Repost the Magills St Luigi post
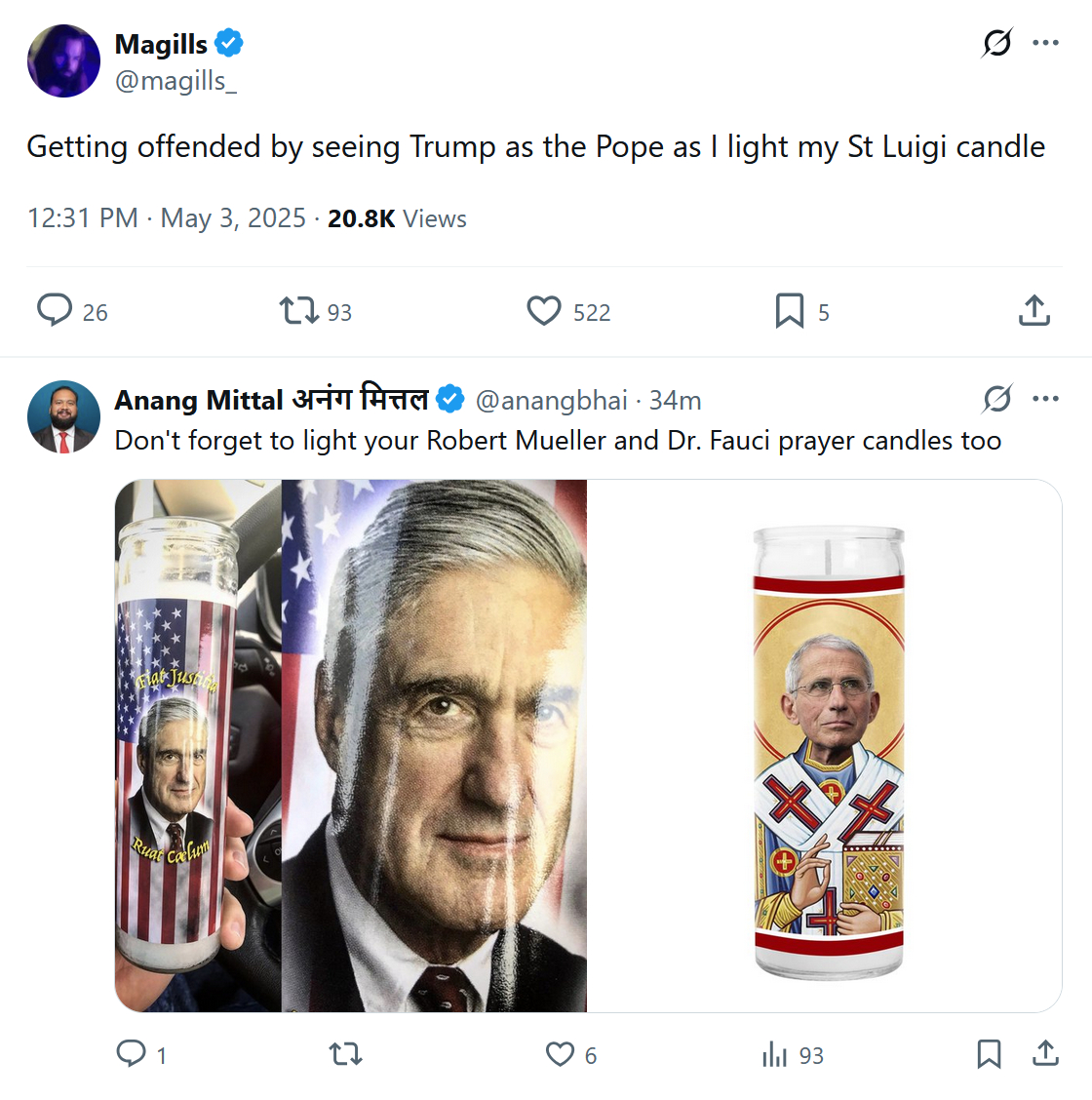Screen dimensions: 1092x1100 (298, 311)
